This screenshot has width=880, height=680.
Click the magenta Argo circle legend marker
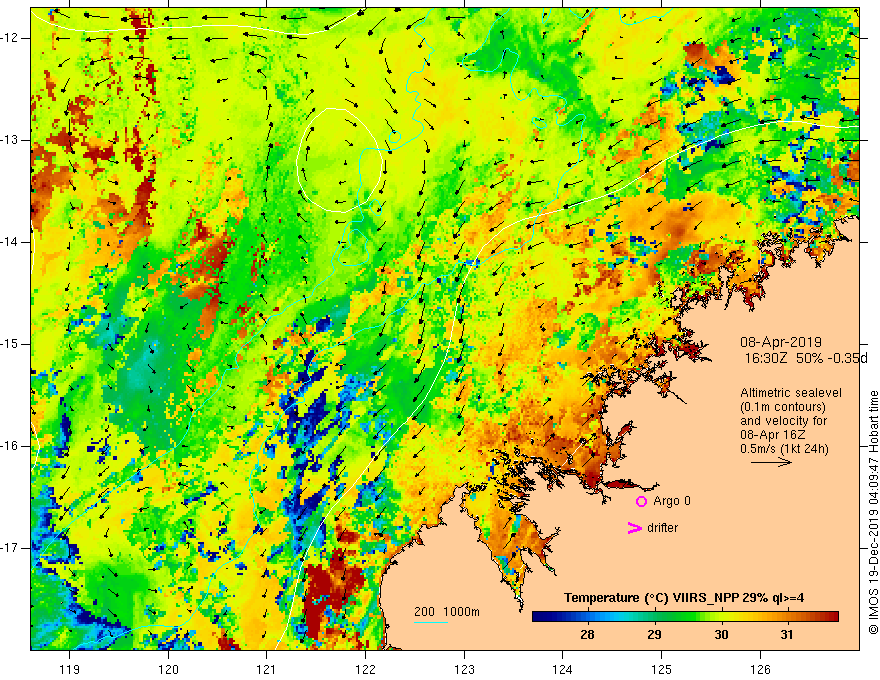(641, 502)
